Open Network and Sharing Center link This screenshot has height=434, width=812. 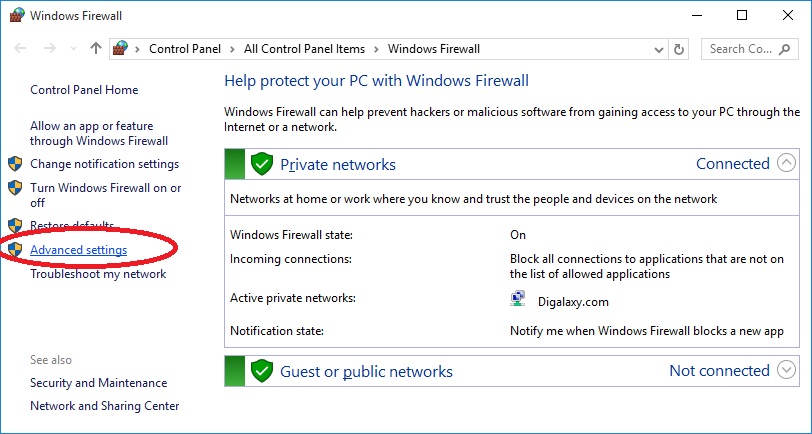click(104, 406)
